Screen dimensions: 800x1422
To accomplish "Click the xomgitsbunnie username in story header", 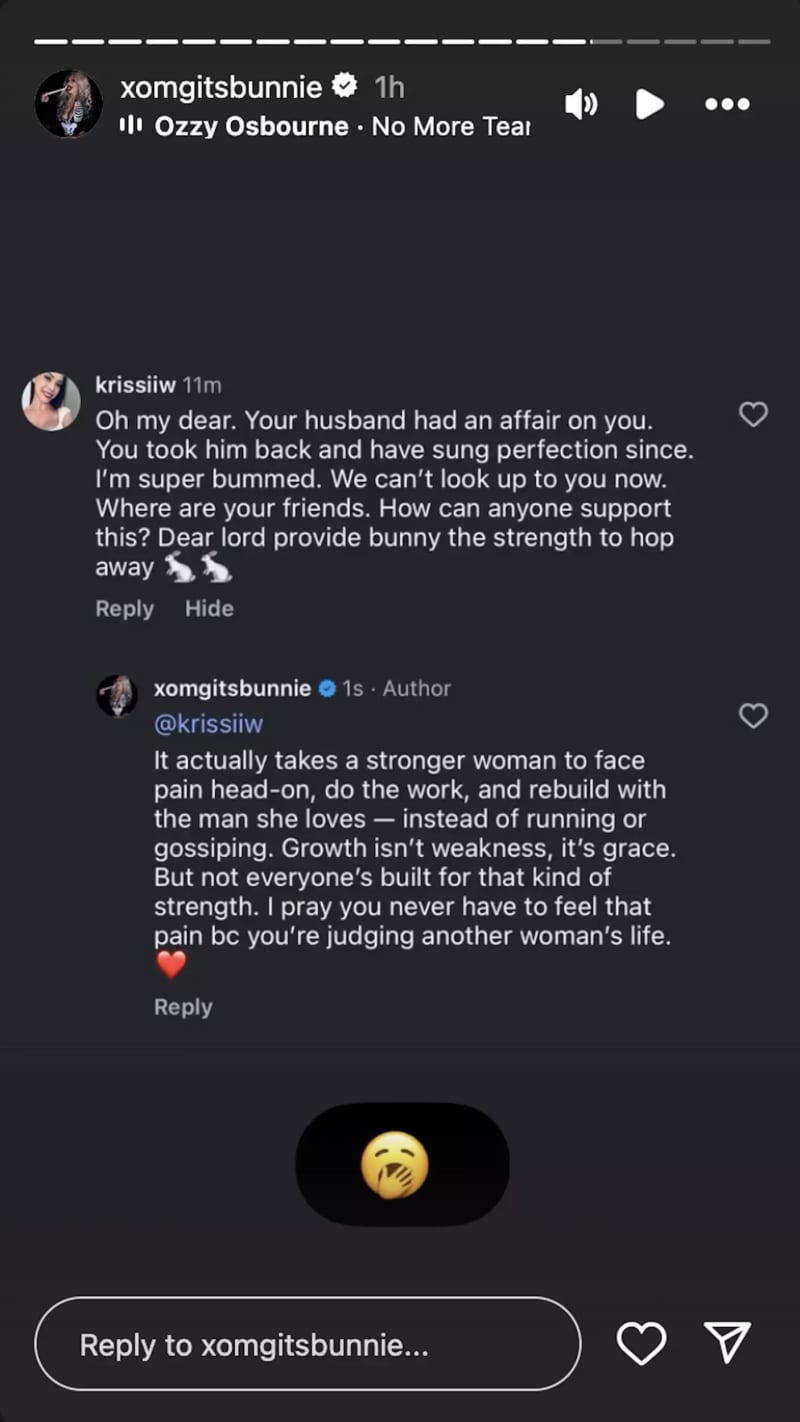I will 221,88.
